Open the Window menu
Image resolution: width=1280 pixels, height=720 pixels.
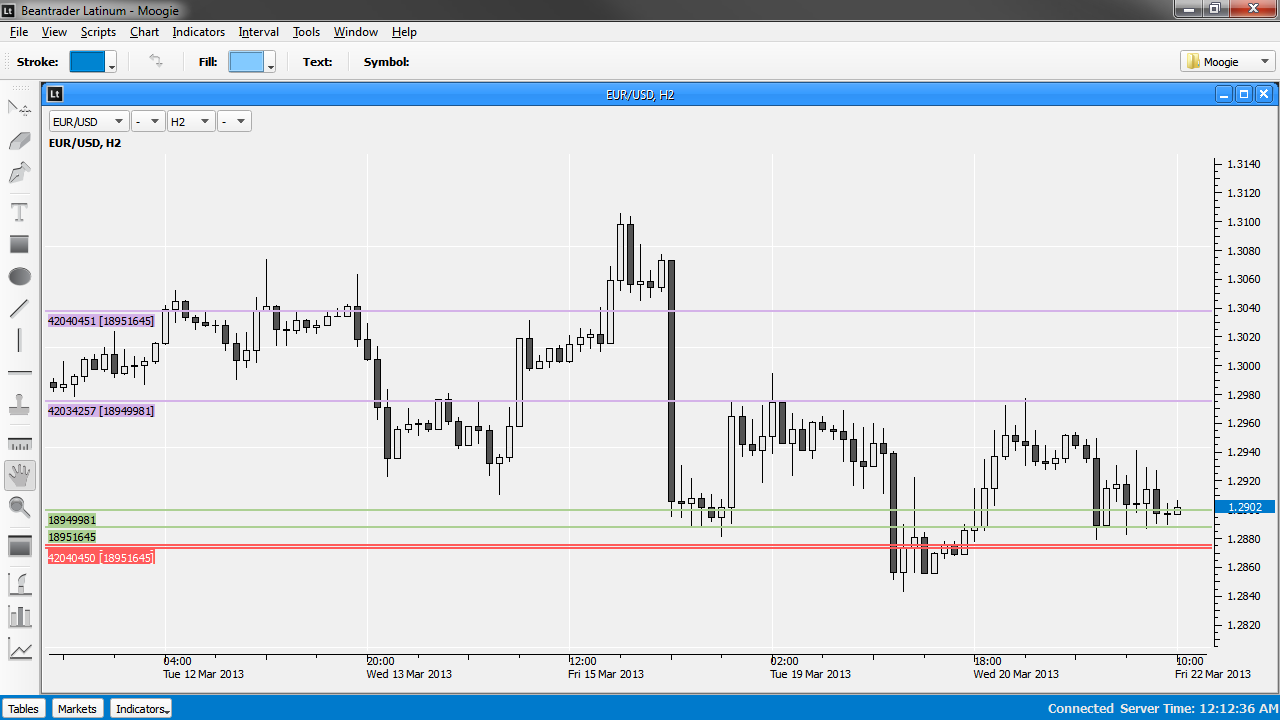pyautogui.click(x=356, y=32)
